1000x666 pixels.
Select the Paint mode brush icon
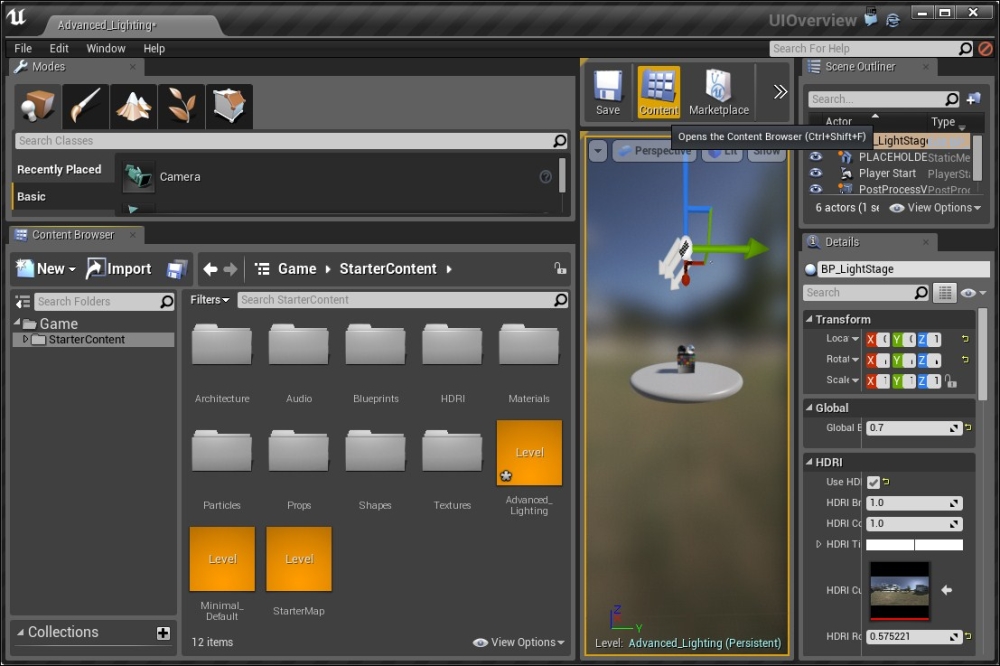86,106
